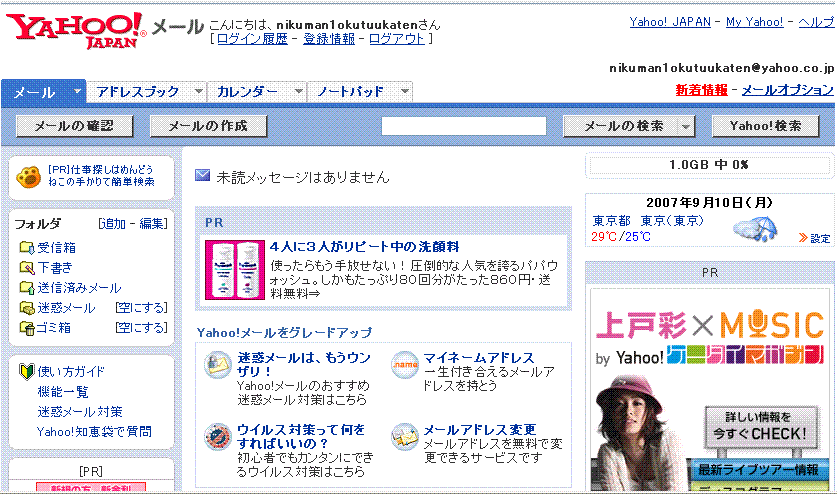Click the 使い方ガイド beginner mark icon
The height and width of the screenshot is (494, 837).
click(x=27, y=371)
